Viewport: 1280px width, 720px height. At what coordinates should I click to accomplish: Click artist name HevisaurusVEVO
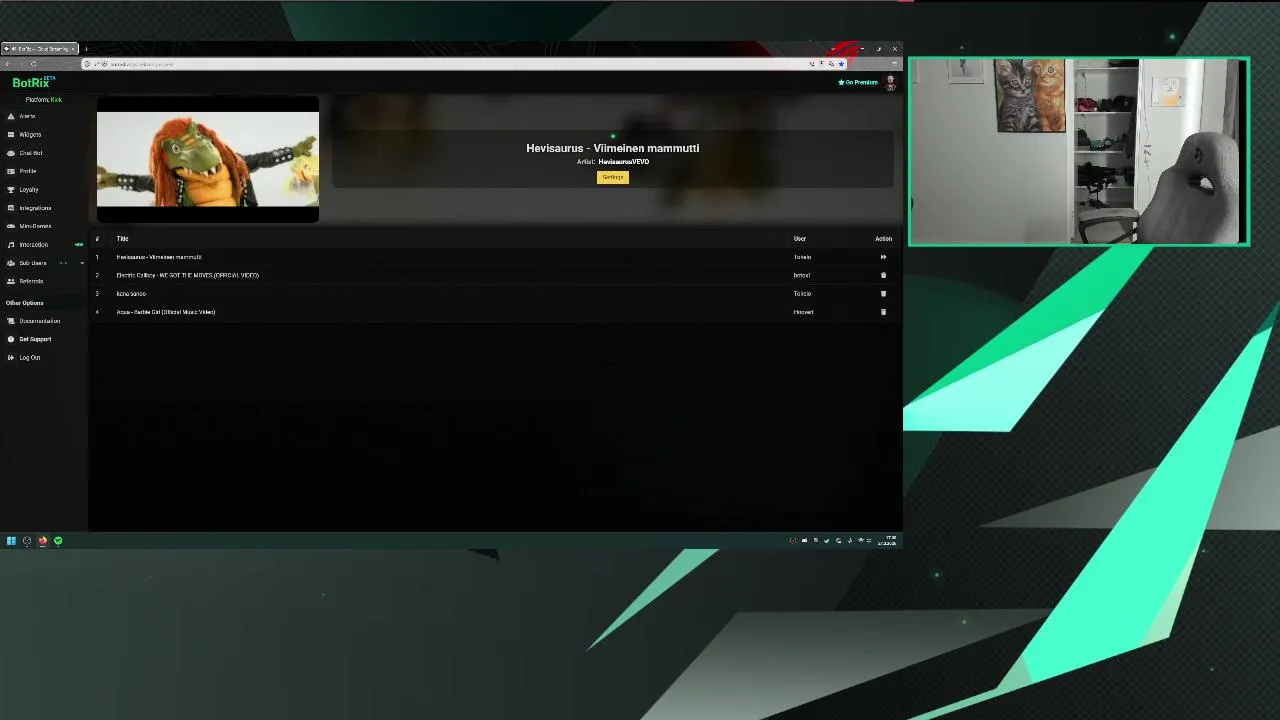coord(624,161)
